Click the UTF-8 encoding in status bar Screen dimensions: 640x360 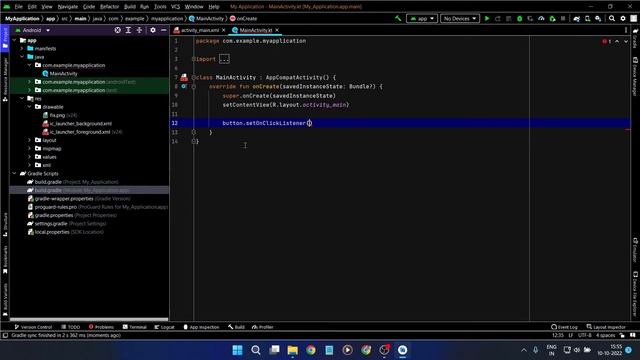click(584, 336)
